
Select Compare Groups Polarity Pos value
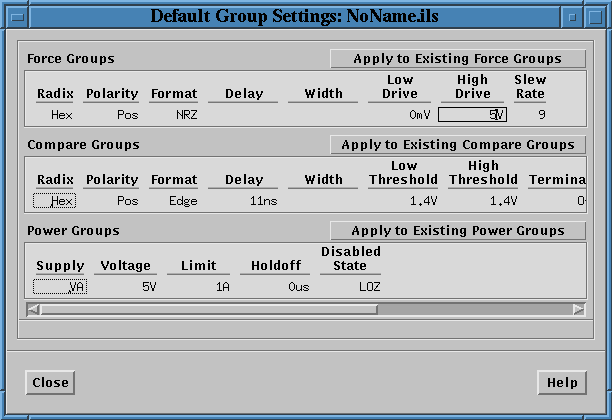pos(128,201)
